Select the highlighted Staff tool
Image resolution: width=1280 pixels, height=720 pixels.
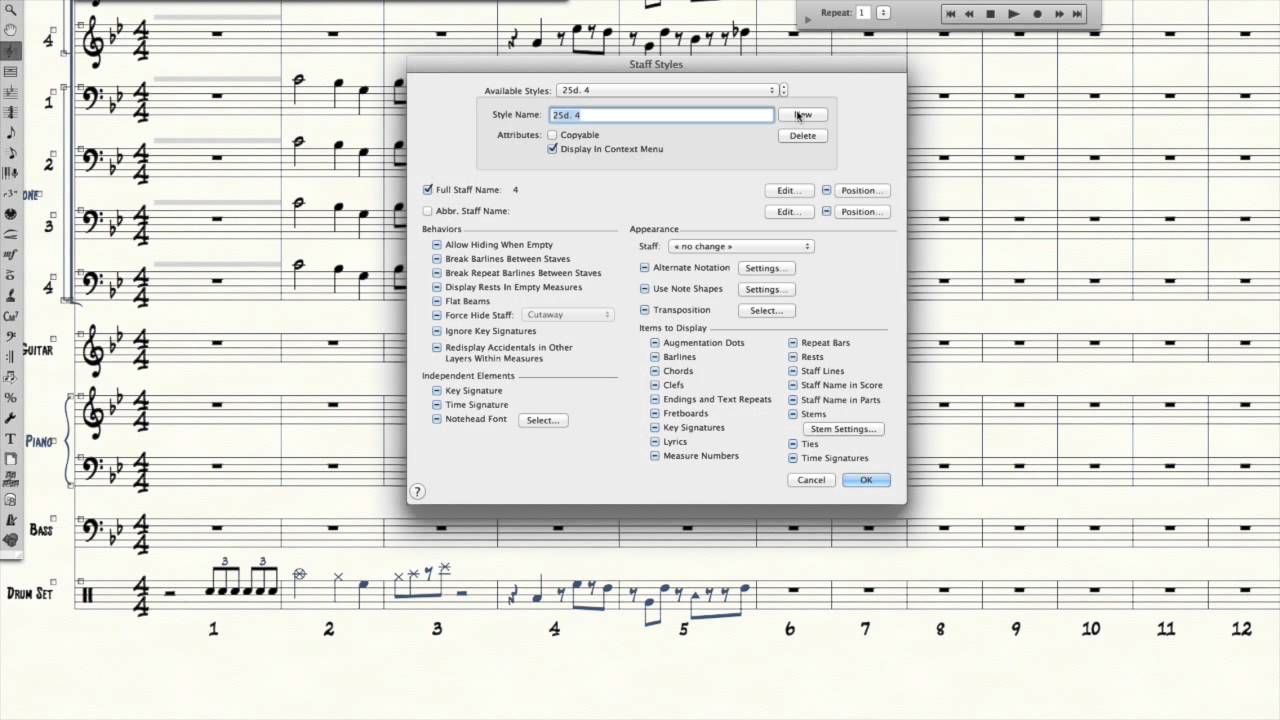coord(10,51)
